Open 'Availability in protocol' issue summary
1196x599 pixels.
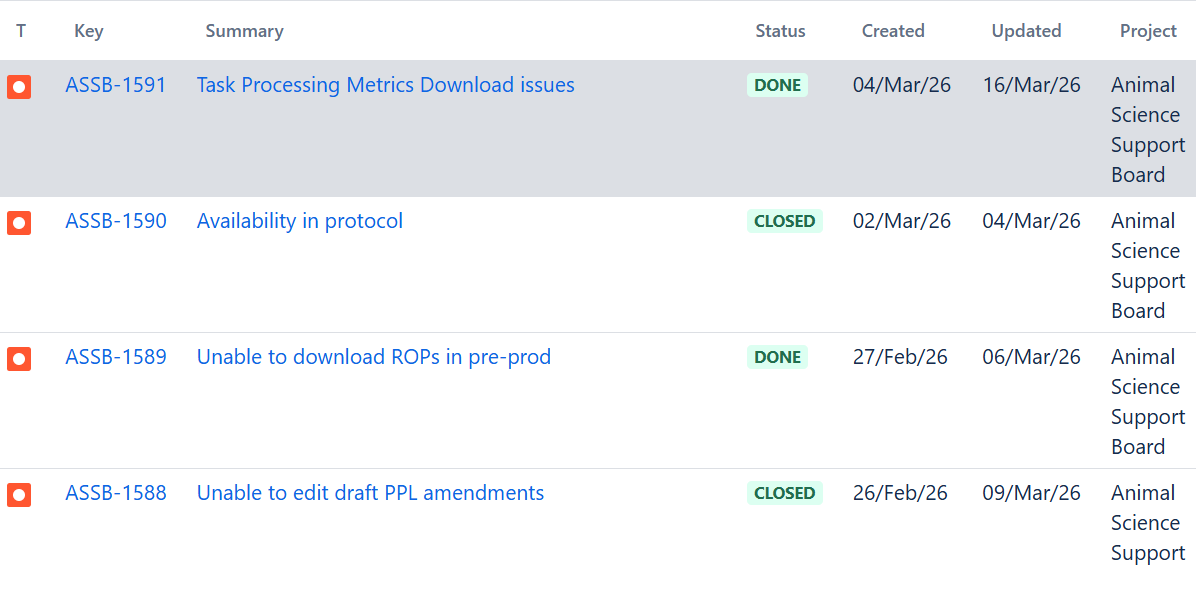[x=300, y=221]
